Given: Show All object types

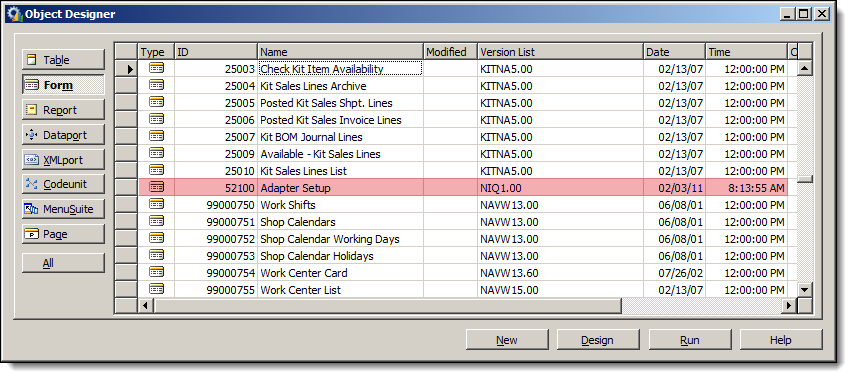Looking at the screenshot, I should click(x=63, y=263).
